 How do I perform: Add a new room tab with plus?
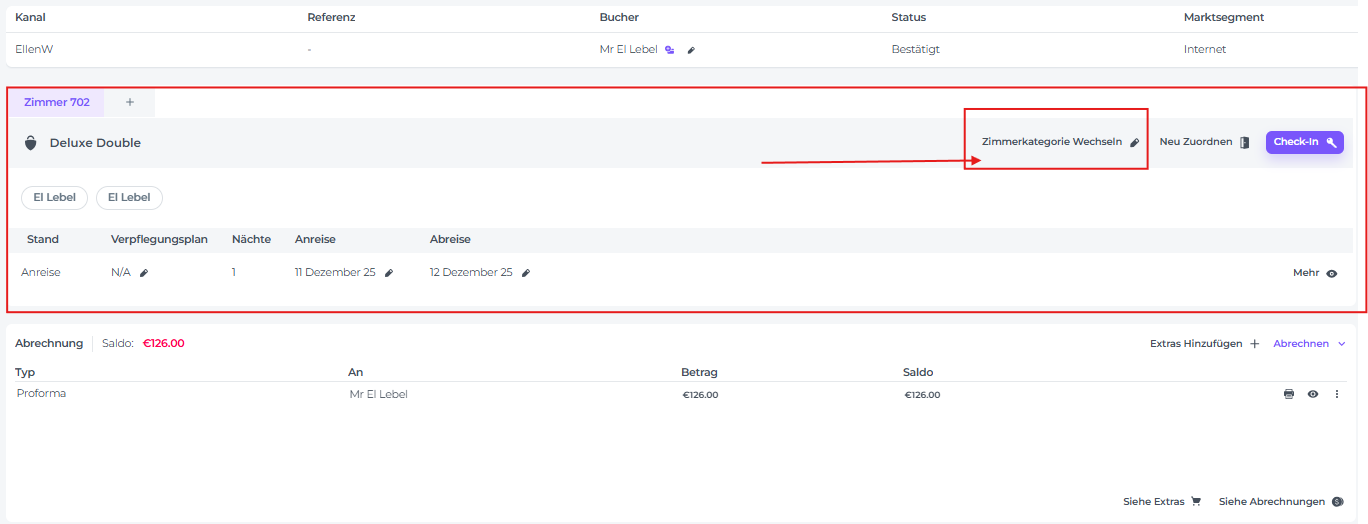point(130,102)
